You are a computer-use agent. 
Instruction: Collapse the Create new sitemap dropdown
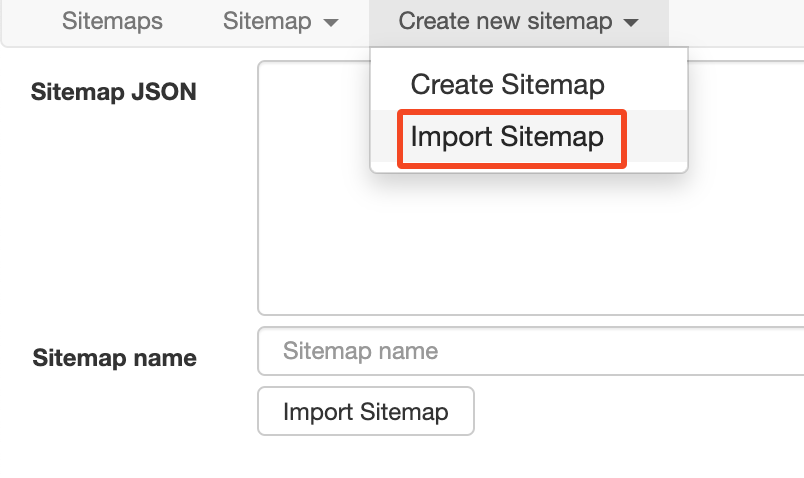[x=517, y=21]
